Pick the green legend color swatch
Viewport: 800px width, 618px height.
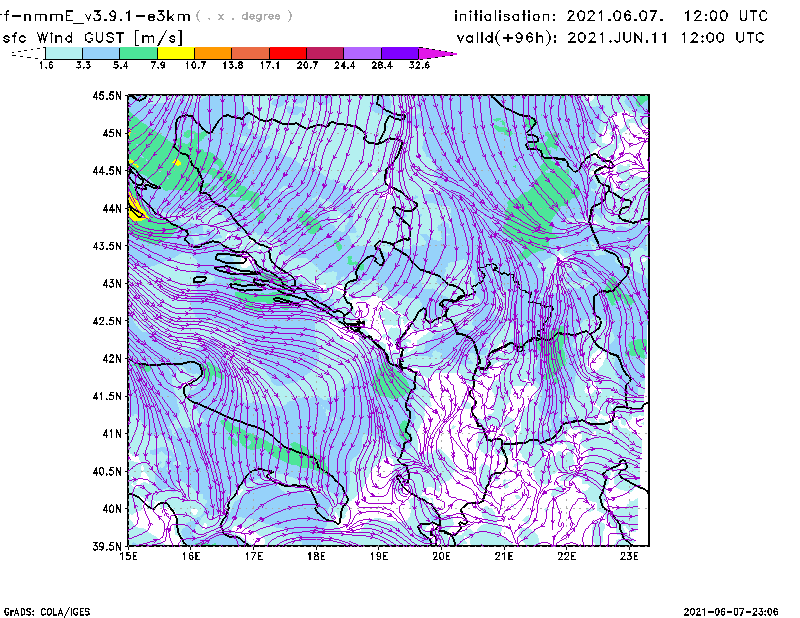pos(138,52)
